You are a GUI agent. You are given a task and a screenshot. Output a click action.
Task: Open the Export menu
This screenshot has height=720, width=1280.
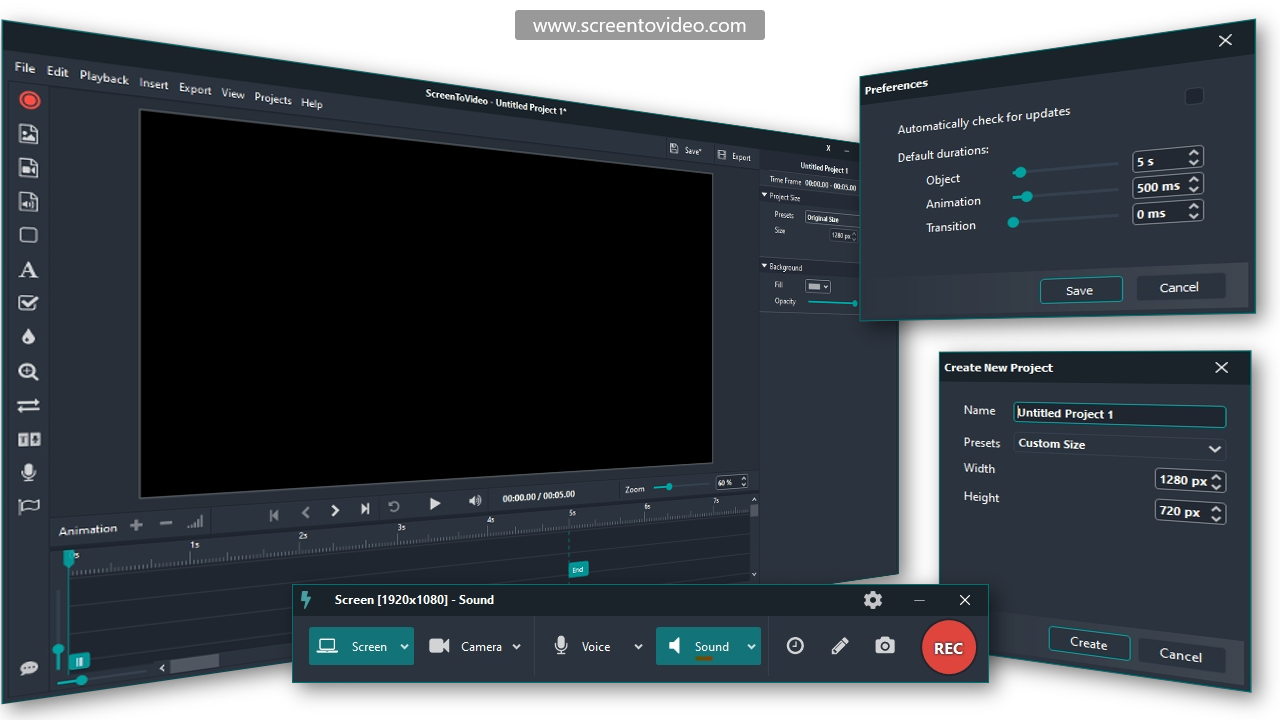pos(195,89)
